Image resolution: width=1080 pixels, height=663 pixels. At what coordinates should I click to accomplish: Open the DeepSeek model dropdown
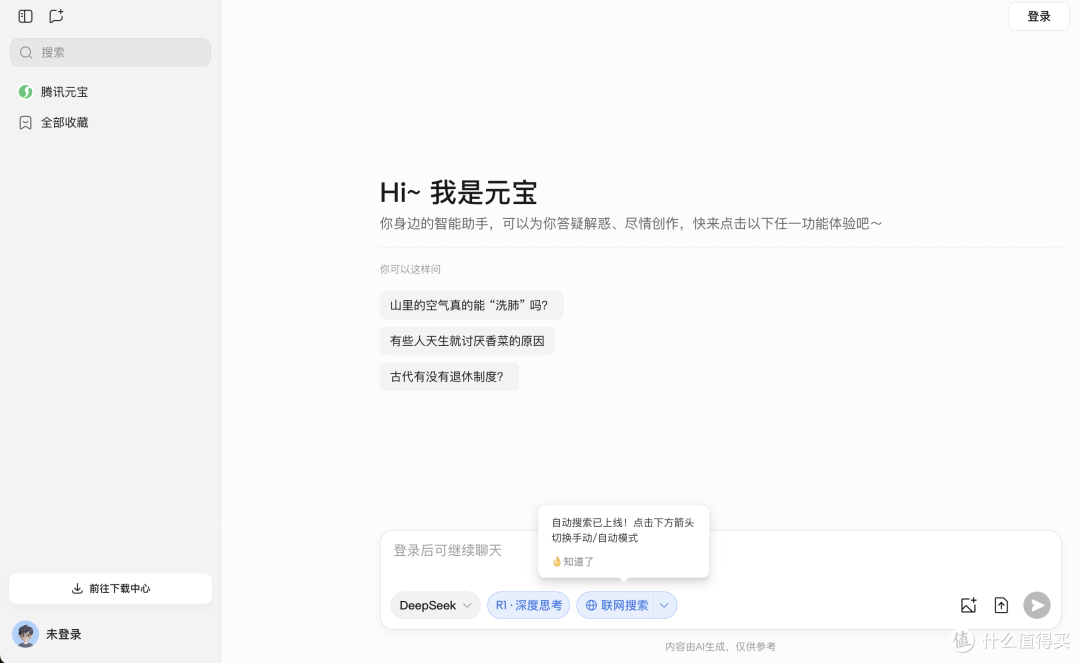[x=435, y=605]
